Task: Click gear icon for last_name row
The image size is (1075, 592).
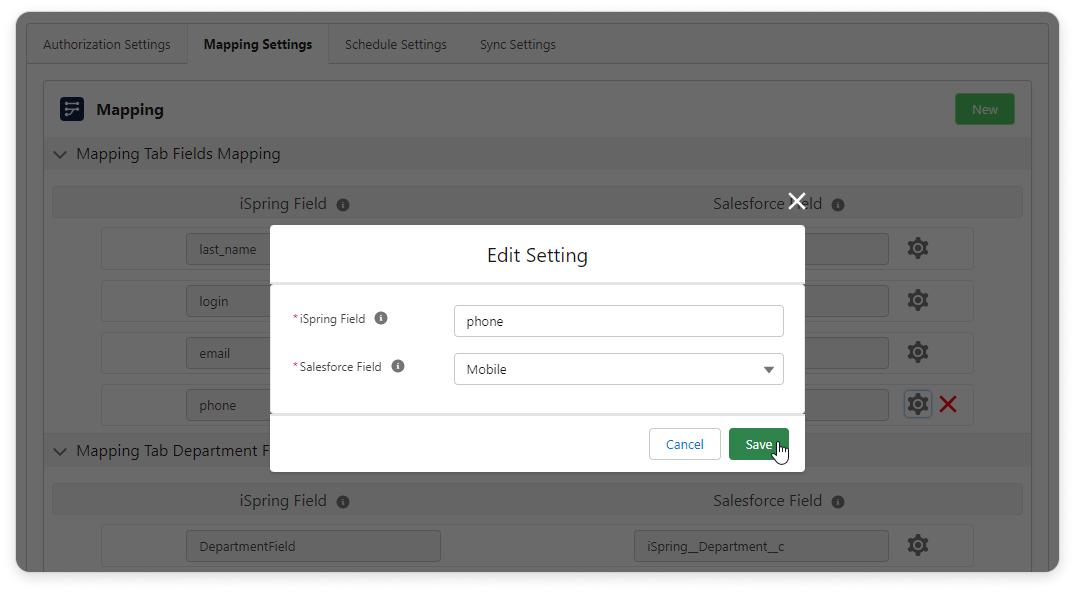Action: pos(917,249)
